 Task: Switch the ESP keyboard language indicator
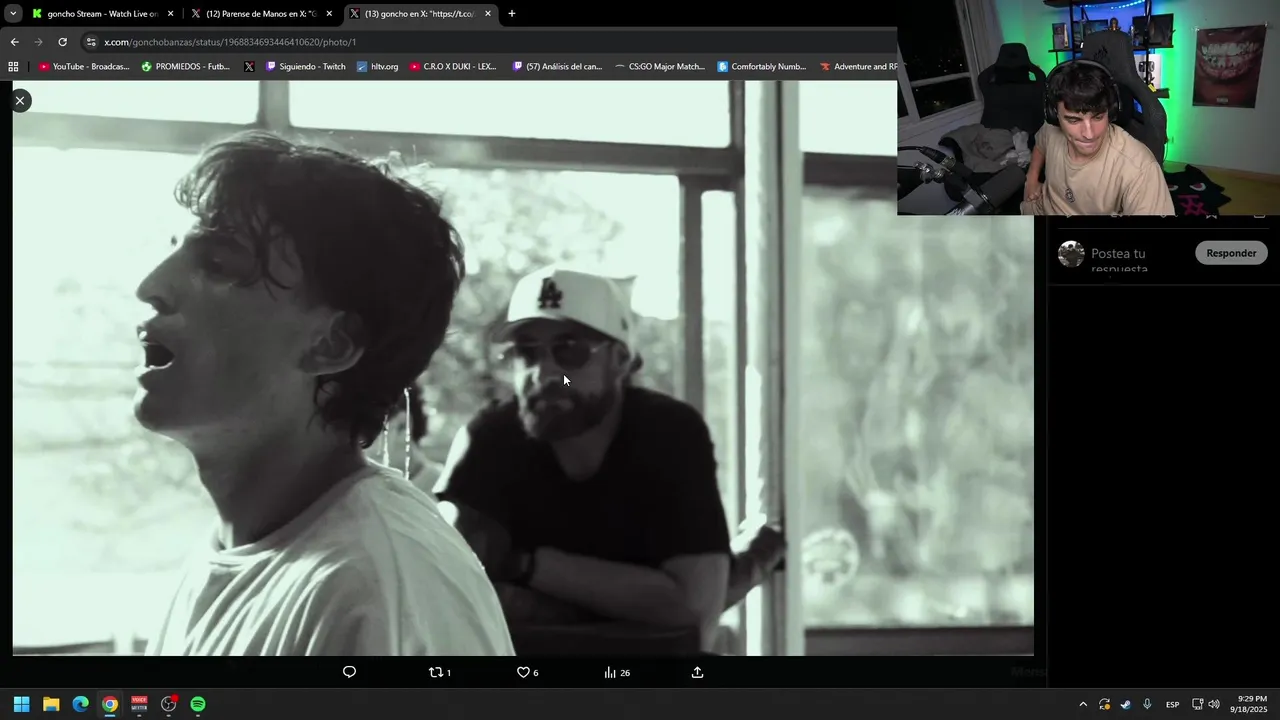coord(1172,704)
